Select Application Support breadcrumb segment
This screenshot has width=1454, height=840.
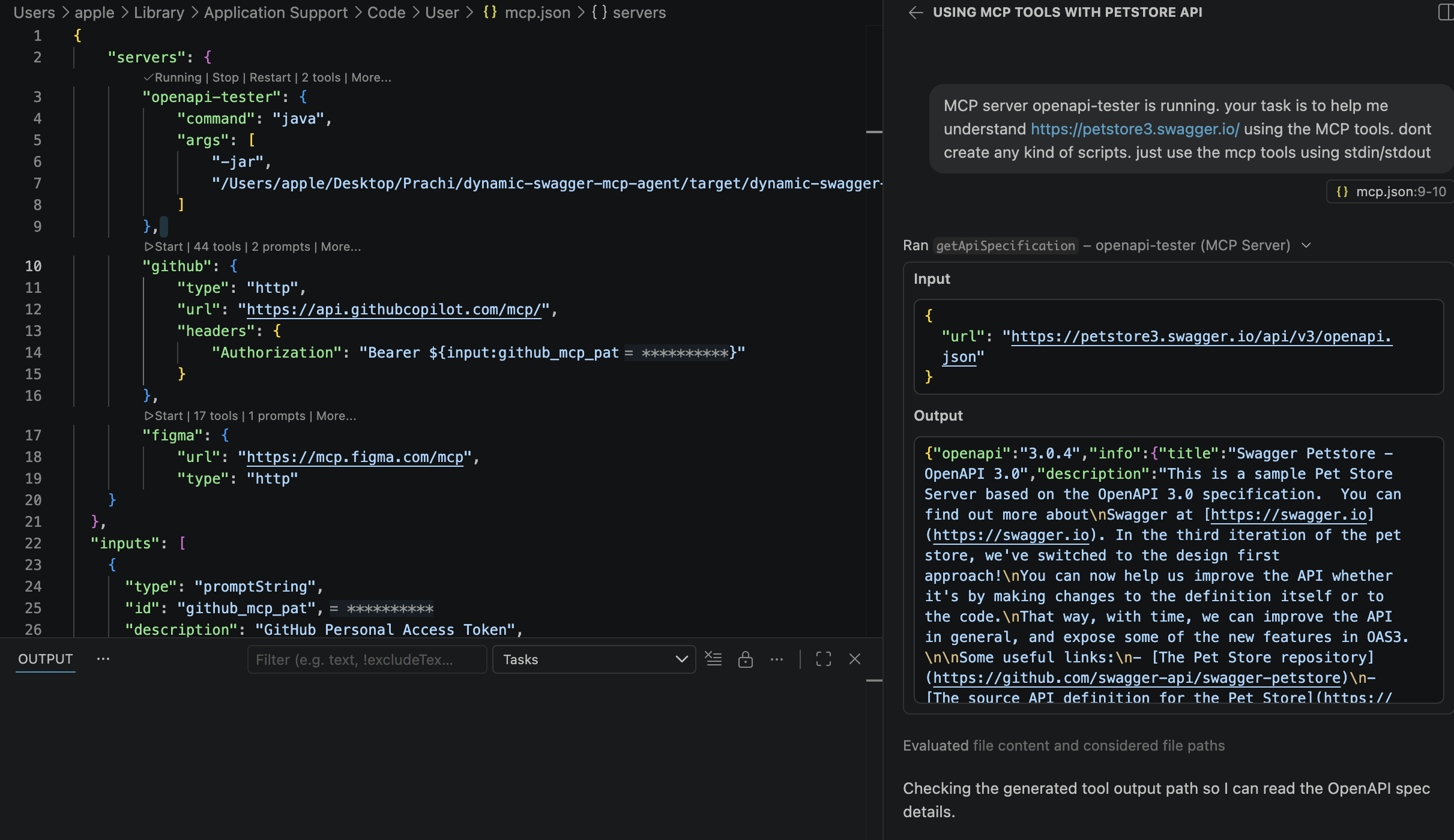tap(276, 13)
